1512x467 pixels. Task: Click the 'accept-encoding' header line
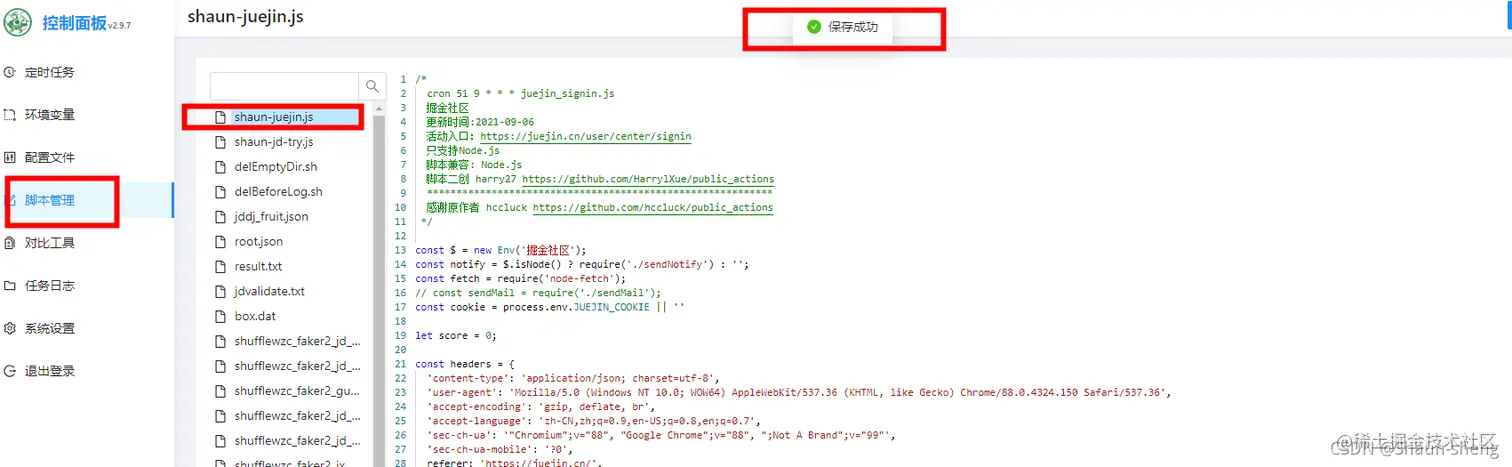541,407
